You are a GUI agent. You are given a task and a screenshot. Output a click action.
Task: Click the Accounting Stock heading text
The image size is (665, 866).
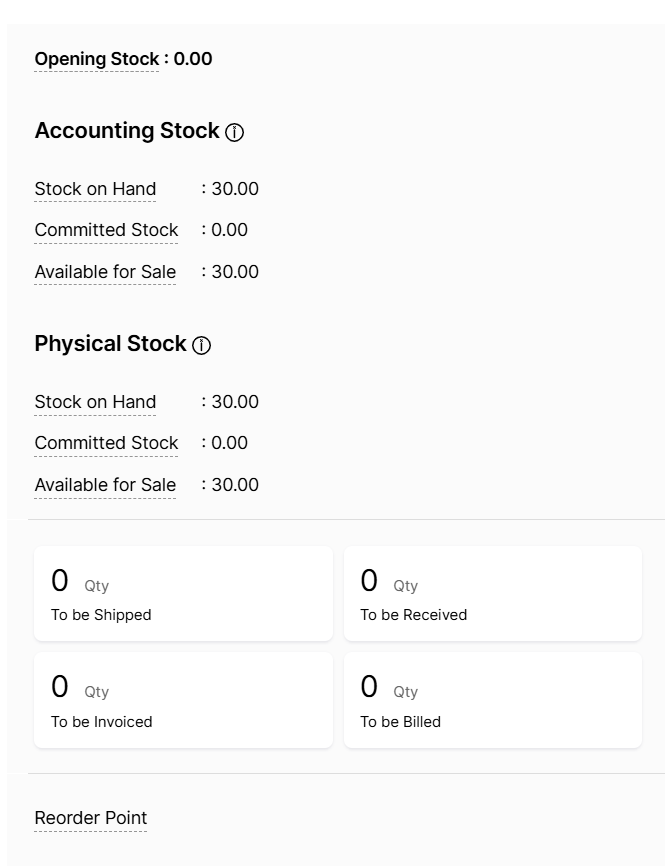[x=127, y=131]
